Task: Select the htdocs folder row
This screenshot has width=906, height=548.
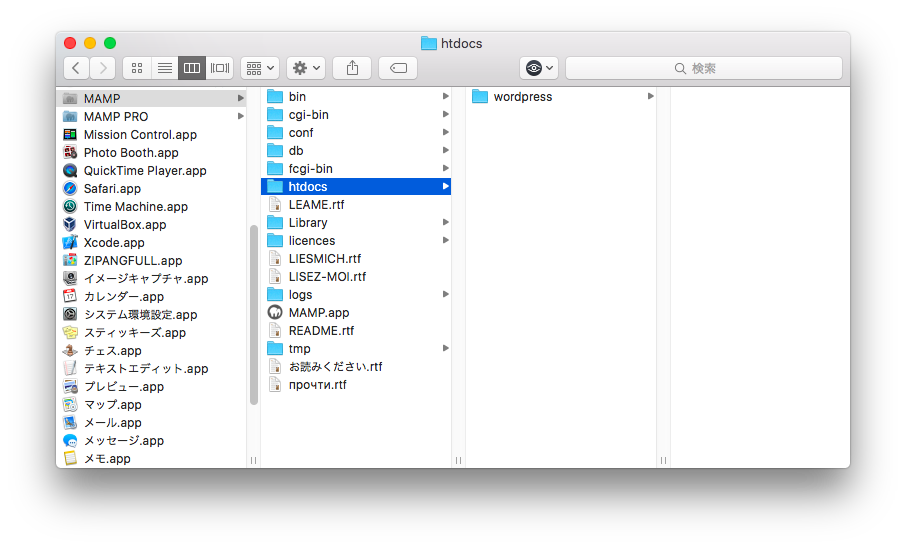Action: 356,187
